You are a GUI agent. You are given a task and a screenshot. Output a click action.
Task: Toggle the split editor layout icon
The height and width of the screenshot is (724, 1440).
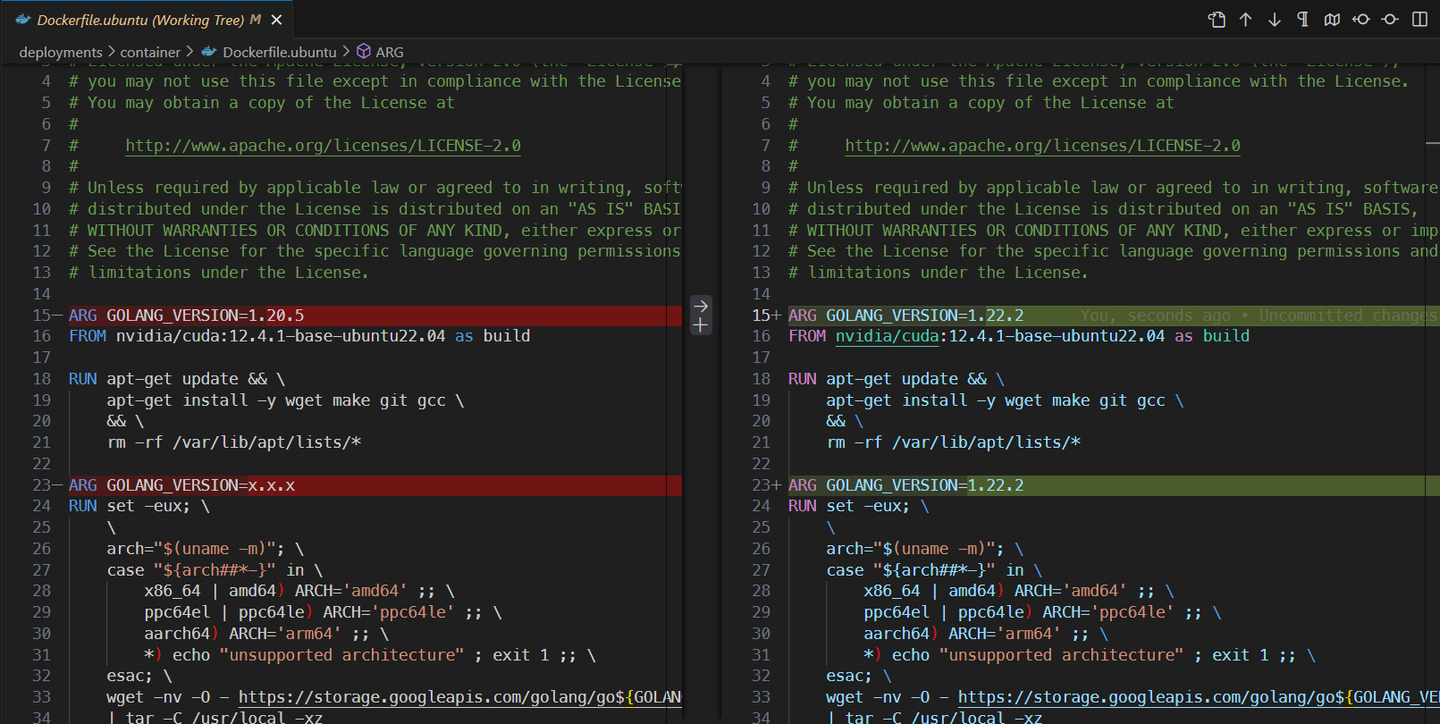tap(1419, 19)
